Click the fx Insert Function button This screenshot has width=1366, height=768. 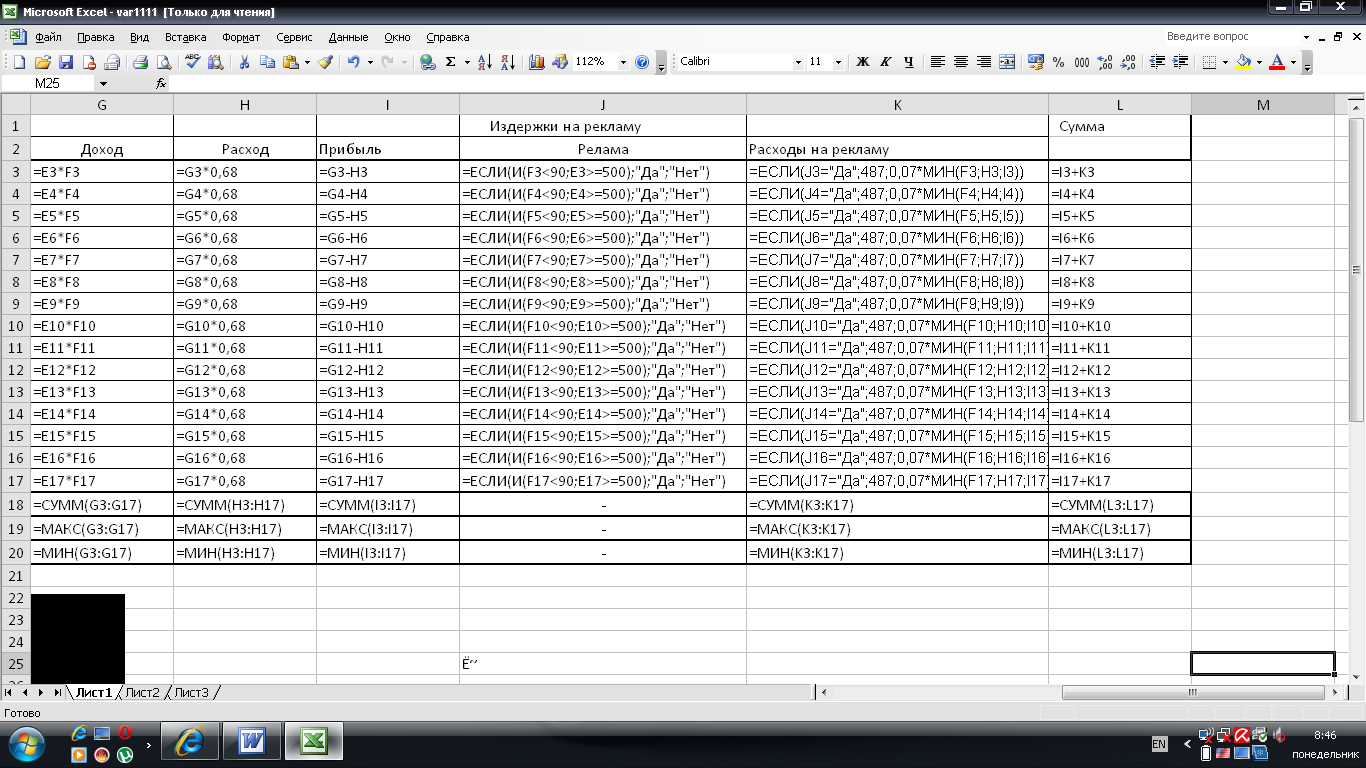(161, 84)
